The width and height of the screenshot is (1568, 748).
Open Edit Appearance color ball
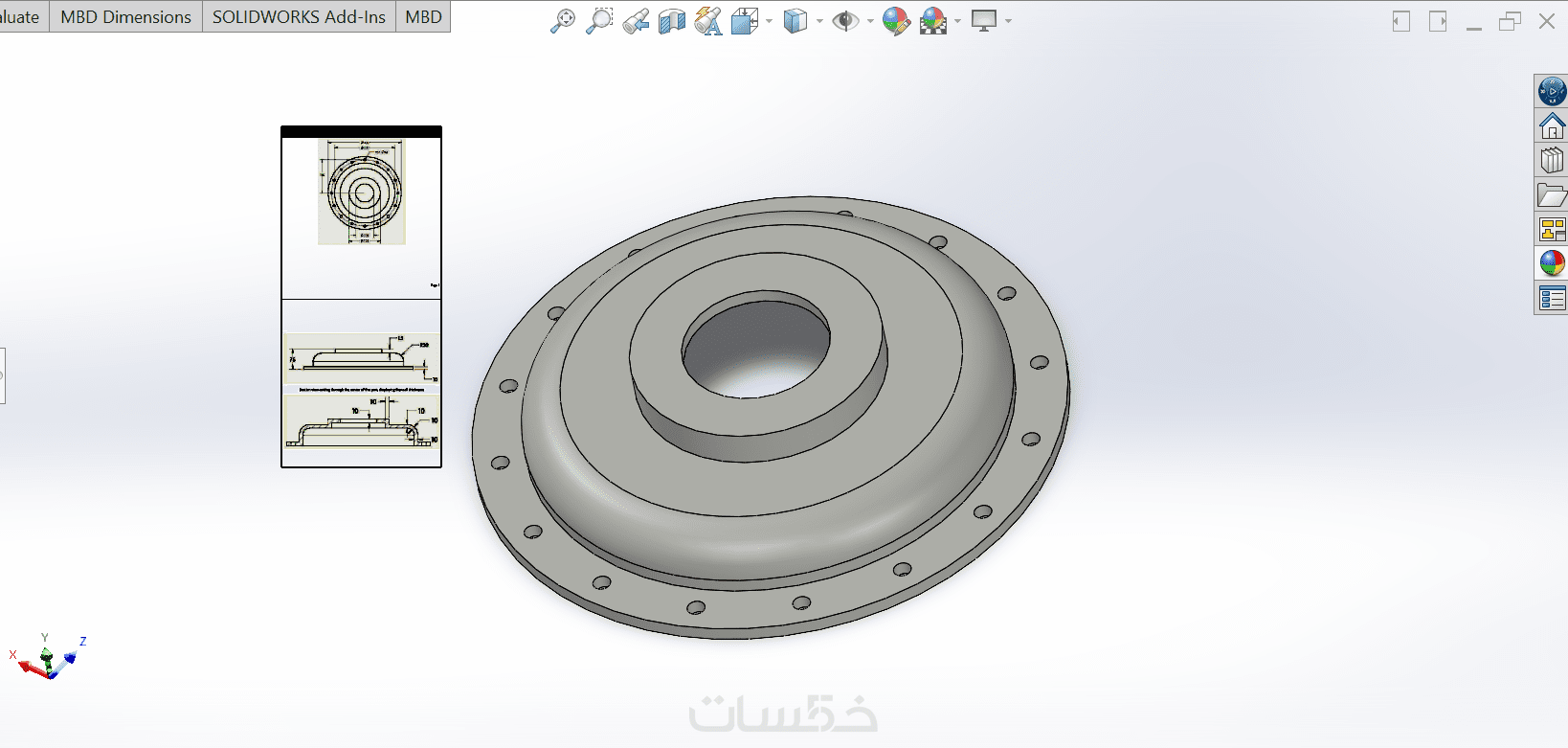tap(896, 20)
